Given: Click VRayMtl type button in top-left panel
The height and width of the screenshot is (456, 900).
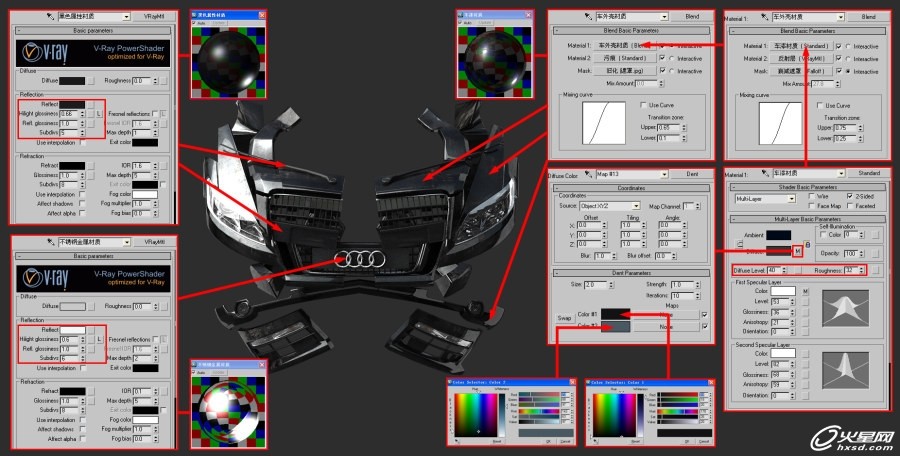Looking at the screenshot, I should [154, 17].
